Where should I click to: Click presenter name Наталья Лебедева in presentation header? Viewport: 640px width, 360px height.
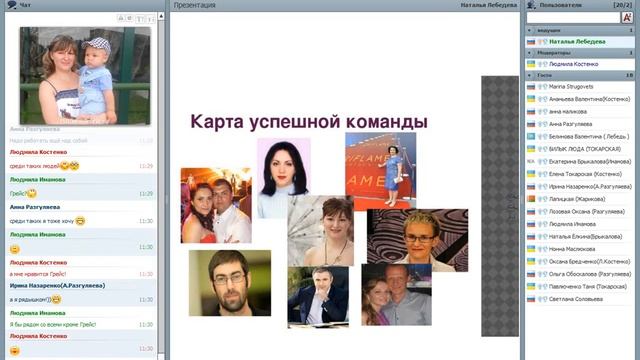tap(489, 5)
